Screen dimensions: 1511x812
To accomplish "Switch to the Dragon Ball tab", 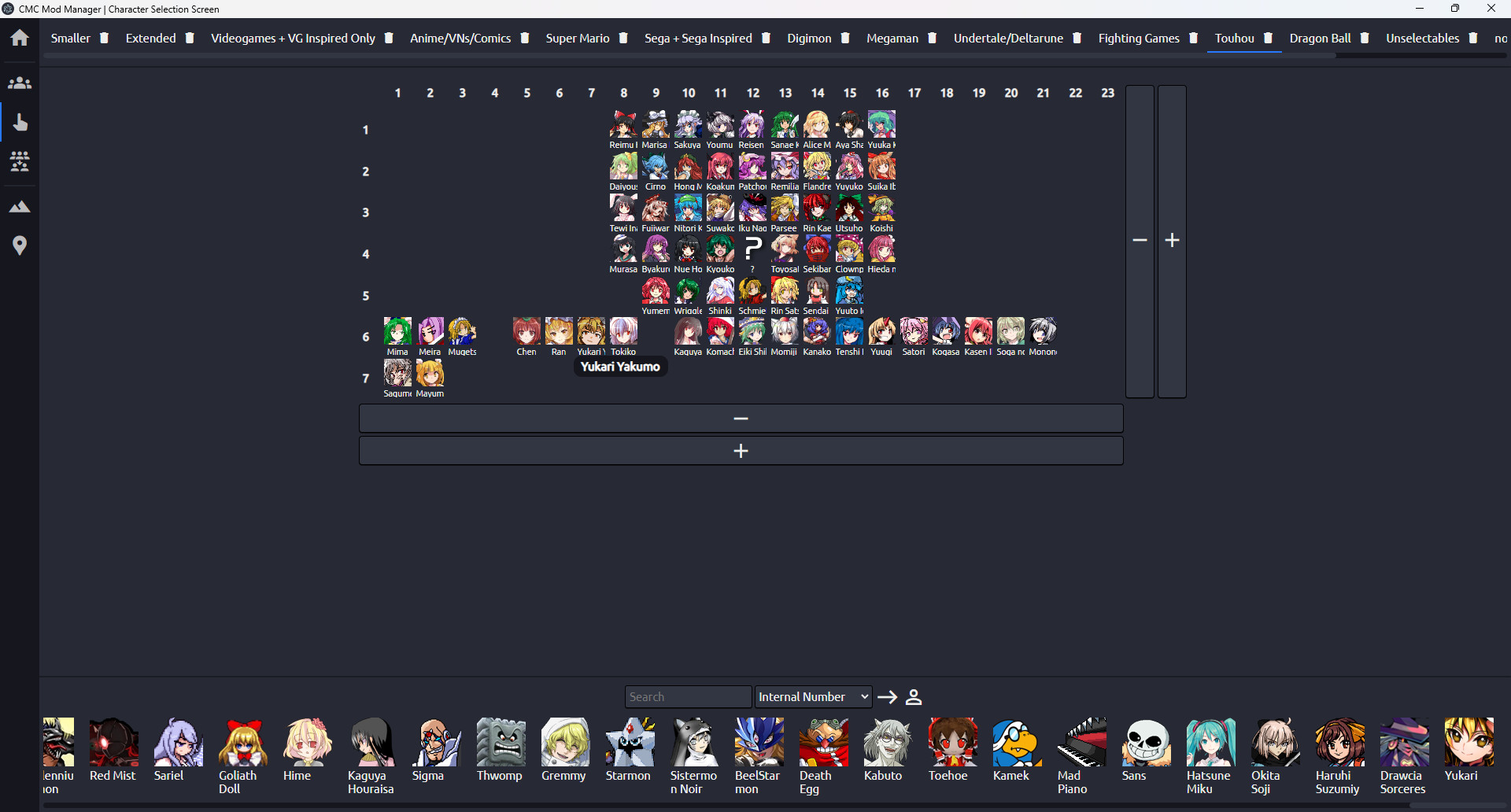I will tap(1321, 38).
